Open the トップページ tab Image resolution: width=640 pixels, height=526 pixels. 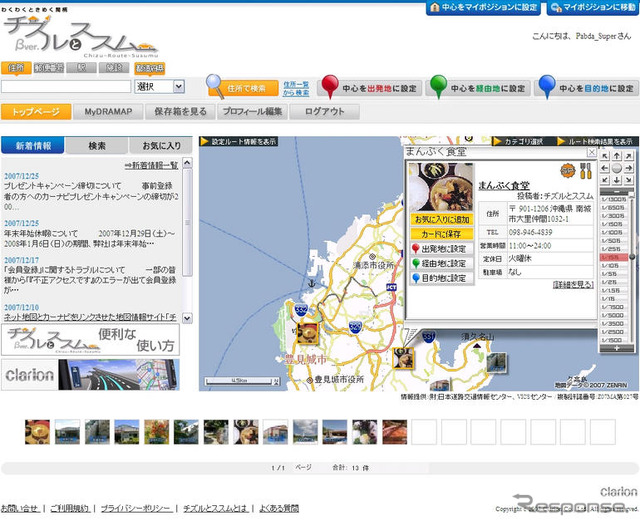(36, 112)
